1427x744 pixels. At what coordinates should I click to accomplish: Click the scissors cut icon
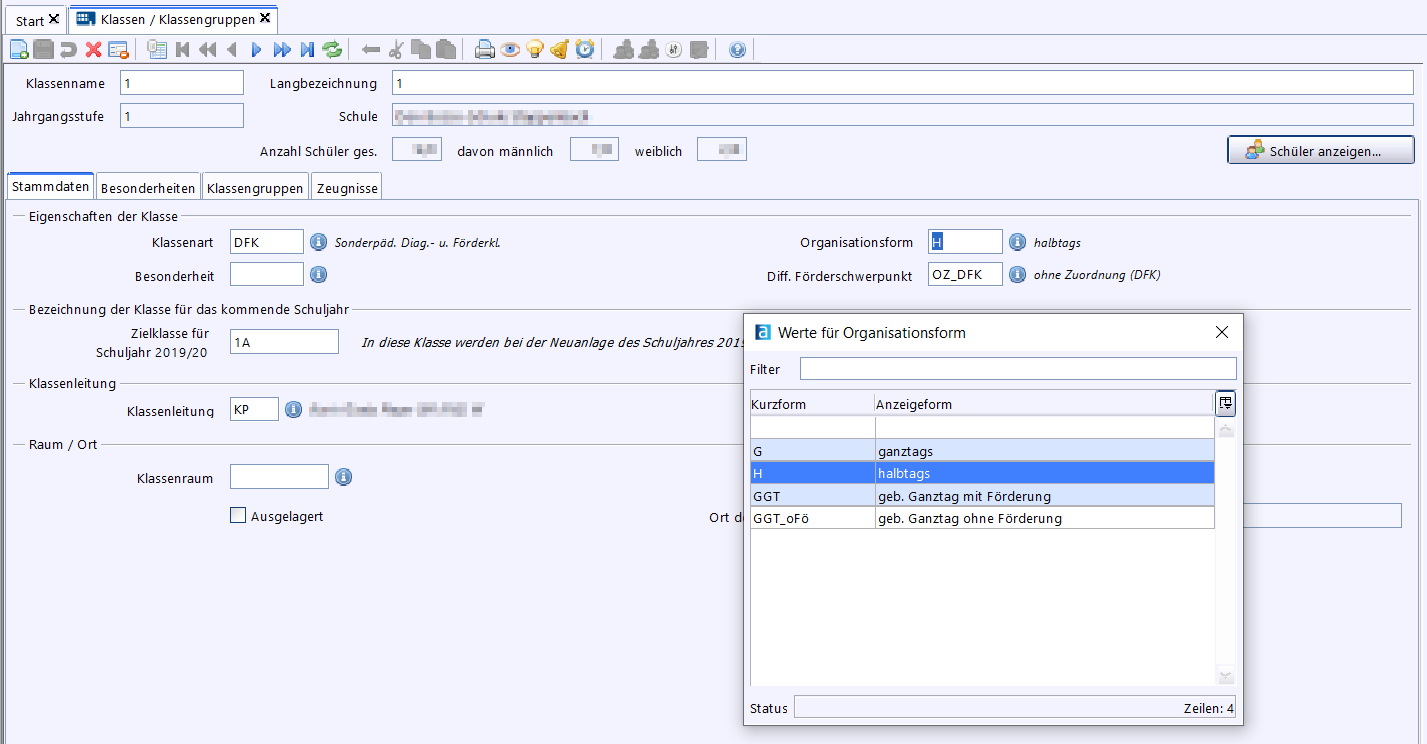point(396,49)
